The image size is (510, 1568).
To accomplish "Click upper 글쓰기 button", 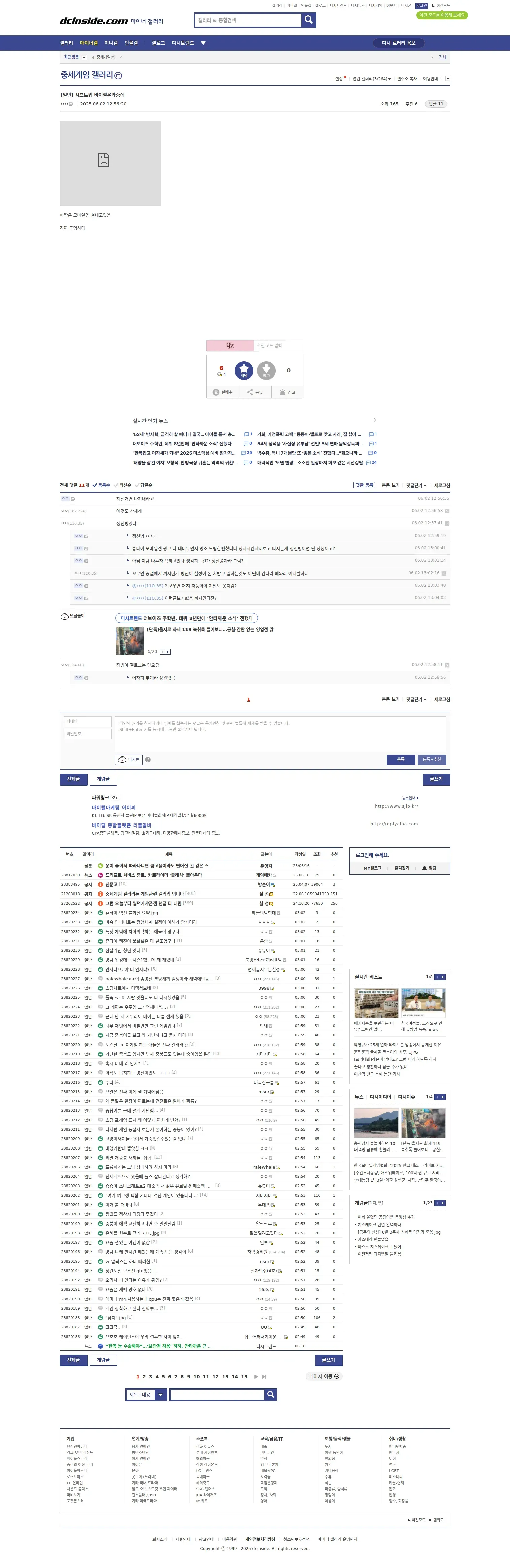I will (436, 779).
